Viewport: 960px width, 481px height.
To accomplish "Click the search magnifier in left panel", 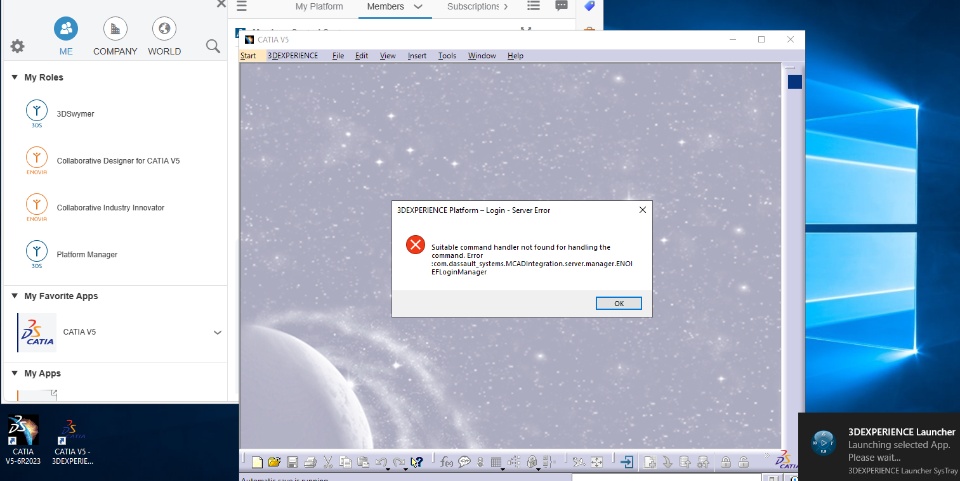I will (x=212, y=46).
